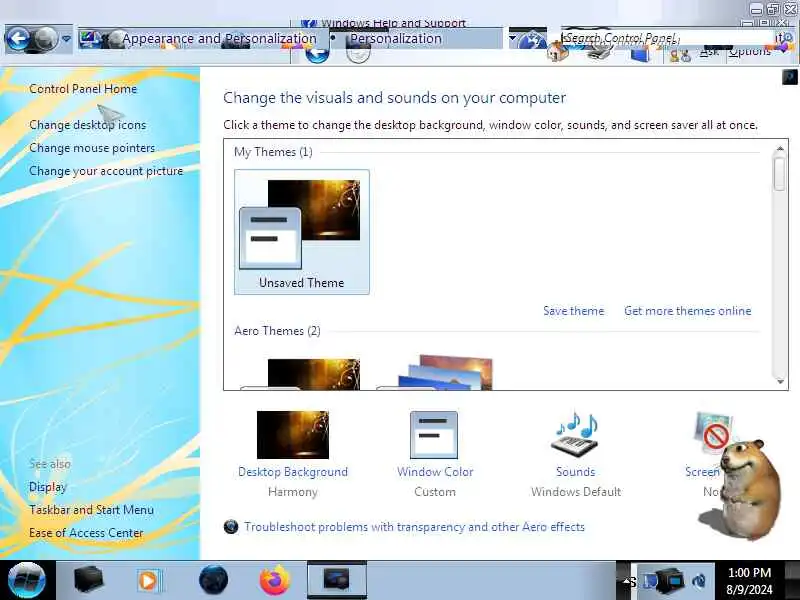Click Help and Support Home house icon
Viewport: 800px width, 600px height.
tap(558, 53)
